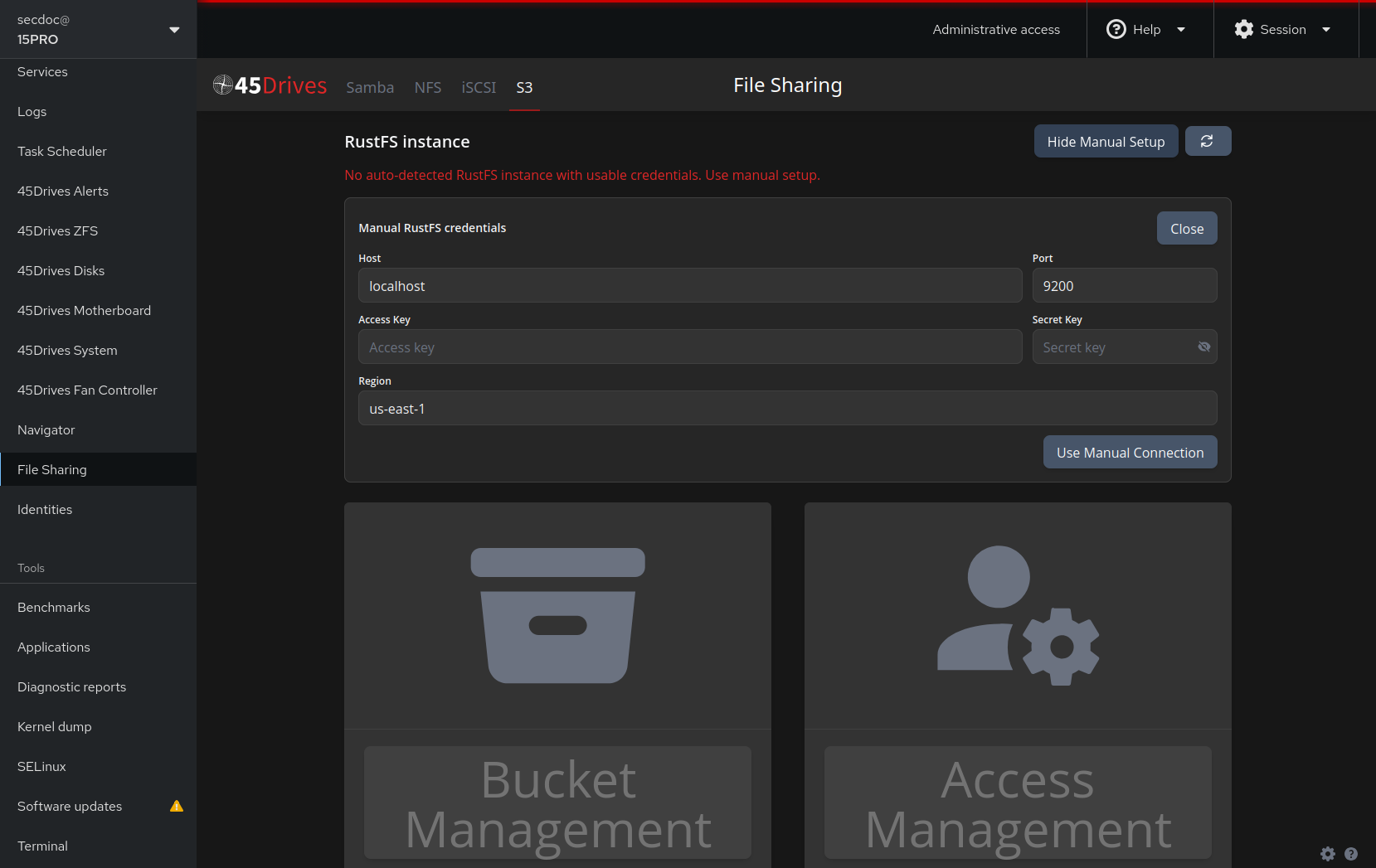Screen dimensions: 1376x868
Task: Open Services in the sidebar
Action: click(98, 72)
